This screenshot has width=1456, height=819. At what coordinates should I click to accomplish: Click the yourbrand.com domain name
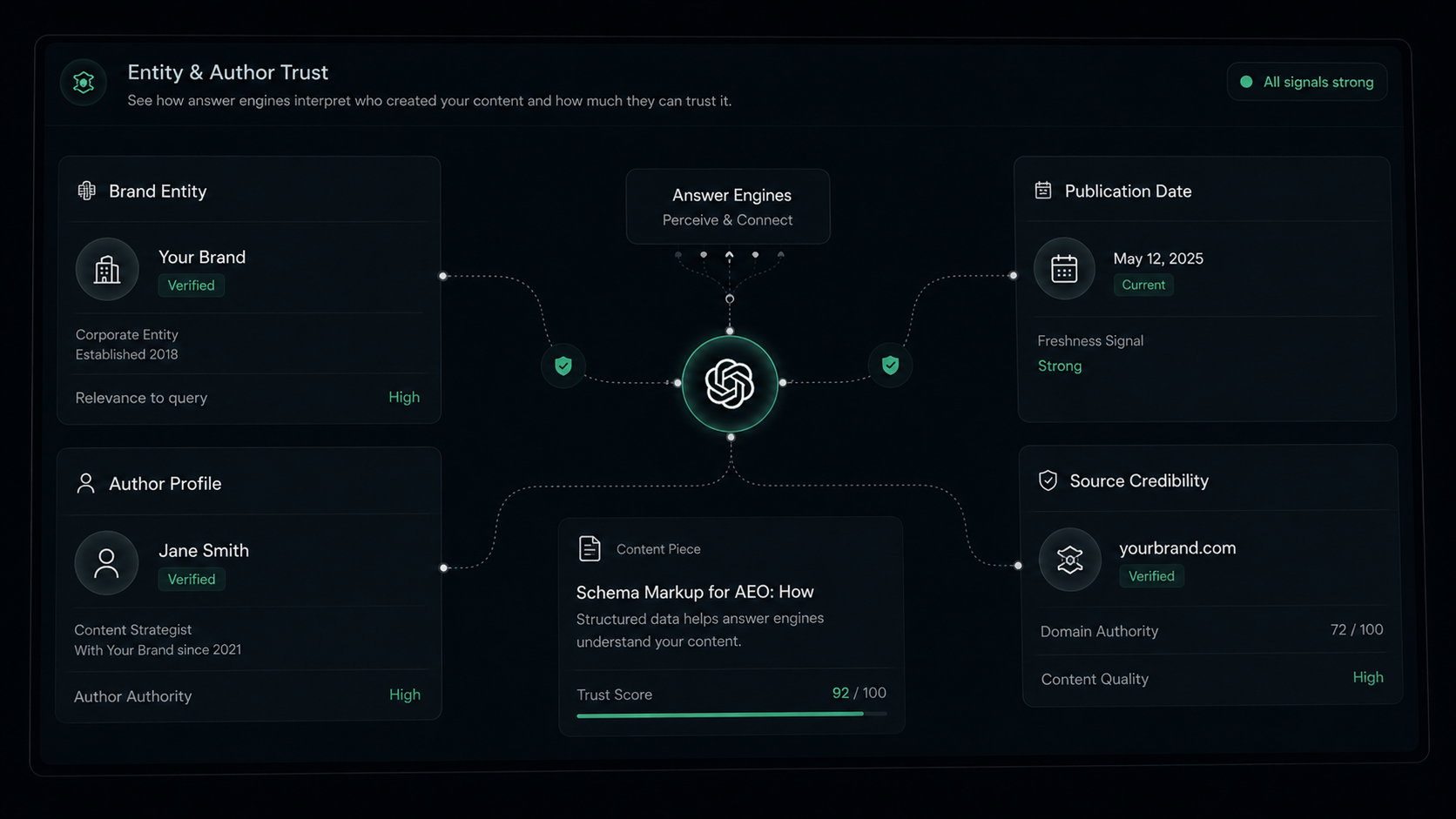coord(1177,547)
